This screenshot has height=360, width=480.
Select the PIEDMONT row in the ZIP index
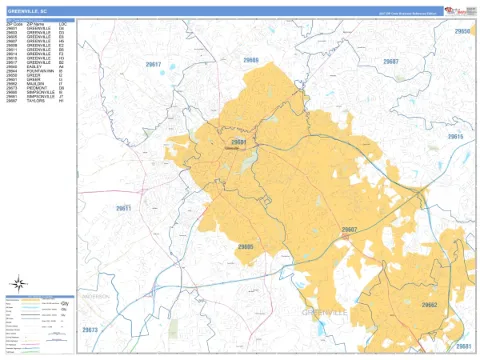point(35,88)
